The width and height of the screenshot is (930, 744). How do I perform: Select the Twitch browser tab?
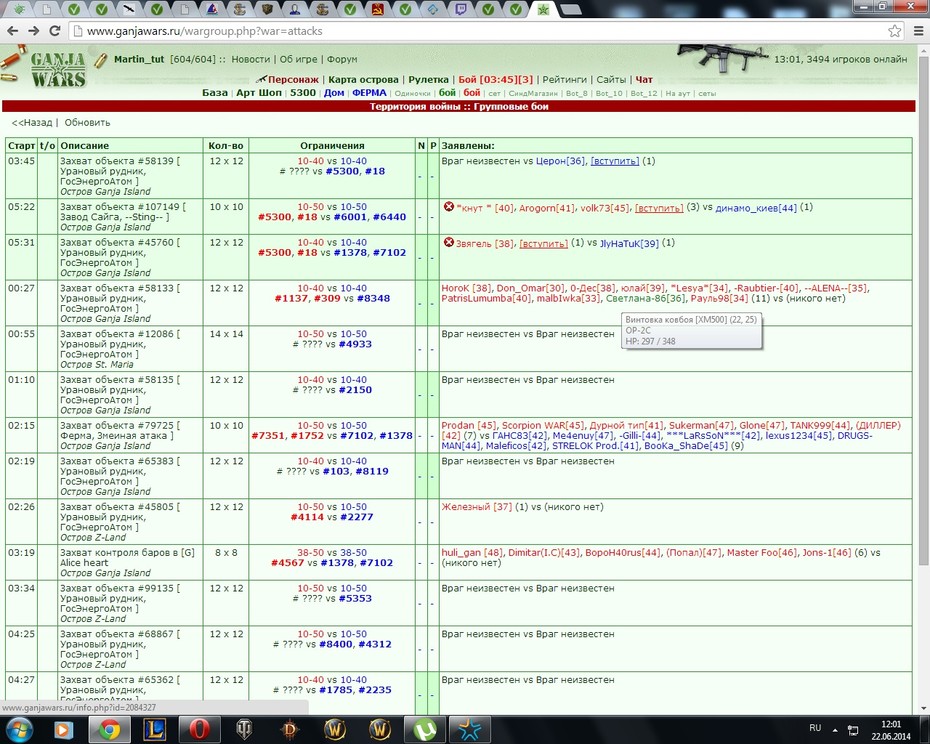pyautogui.click(x=460, y=9)
